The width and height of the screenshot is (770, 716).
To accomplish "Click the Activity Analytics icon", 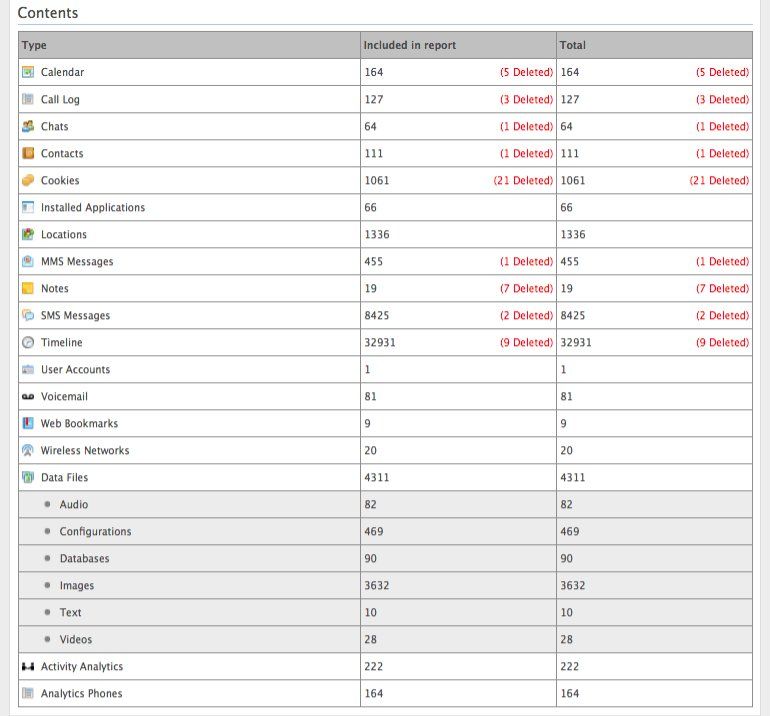I will [28, 666].
